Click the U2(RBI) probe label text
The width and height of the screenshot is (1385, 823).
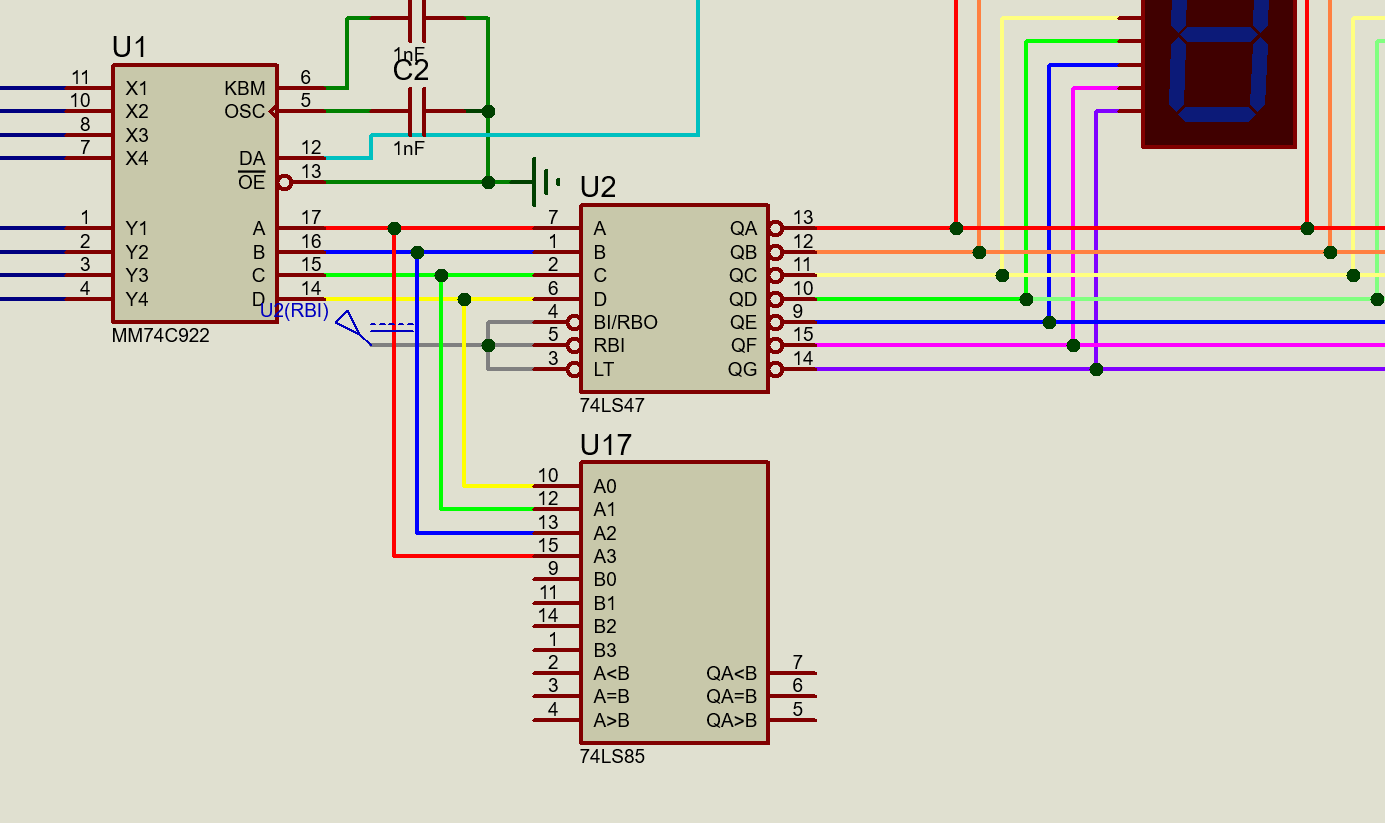(x=294, y=311)
